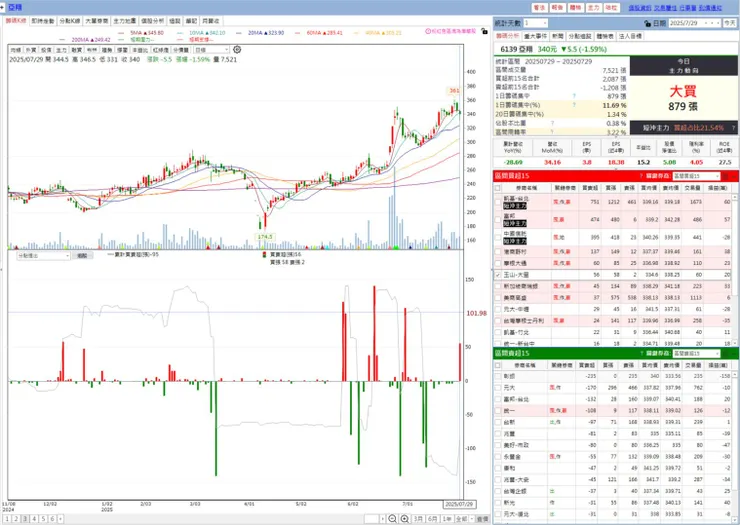Toggle 分價量 in chart toolbar
Image resolution: width=740 pixels, height=525 pixels.
pos(181,50)
